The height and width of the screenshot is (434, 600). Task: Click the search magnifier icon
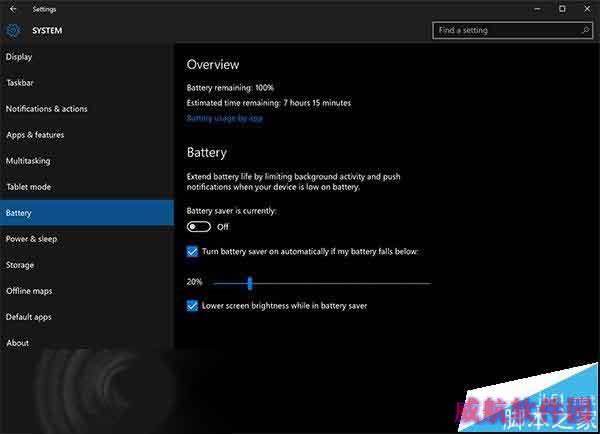click(x=585, y=30)
